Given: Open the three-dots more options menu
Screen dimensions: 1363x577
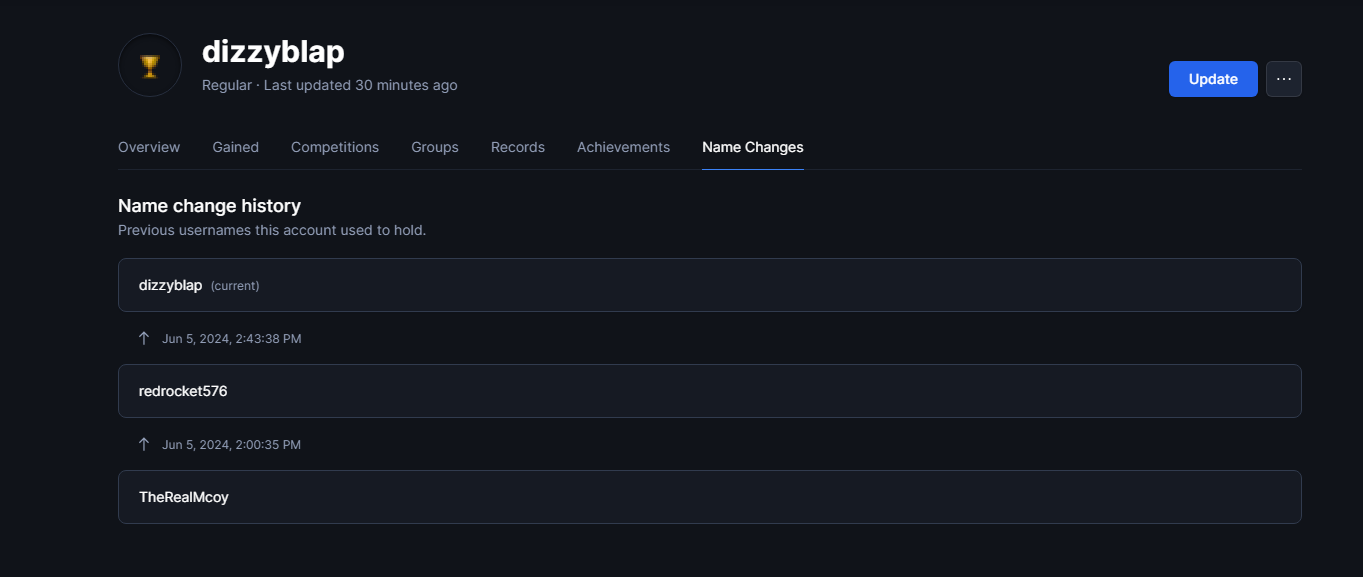Looking at the screenshot, I should pyautogui.click(x=1283, y=79).
